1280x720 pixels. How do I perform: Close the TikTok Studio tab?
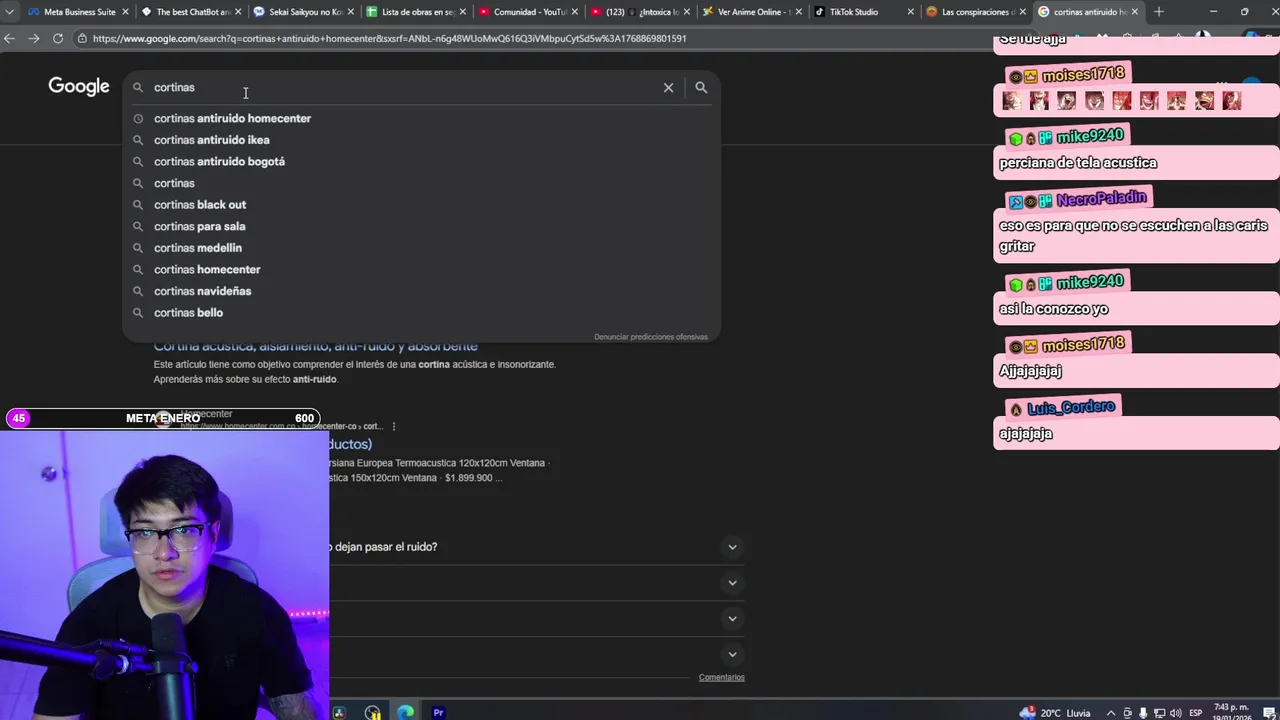[911, 12]
